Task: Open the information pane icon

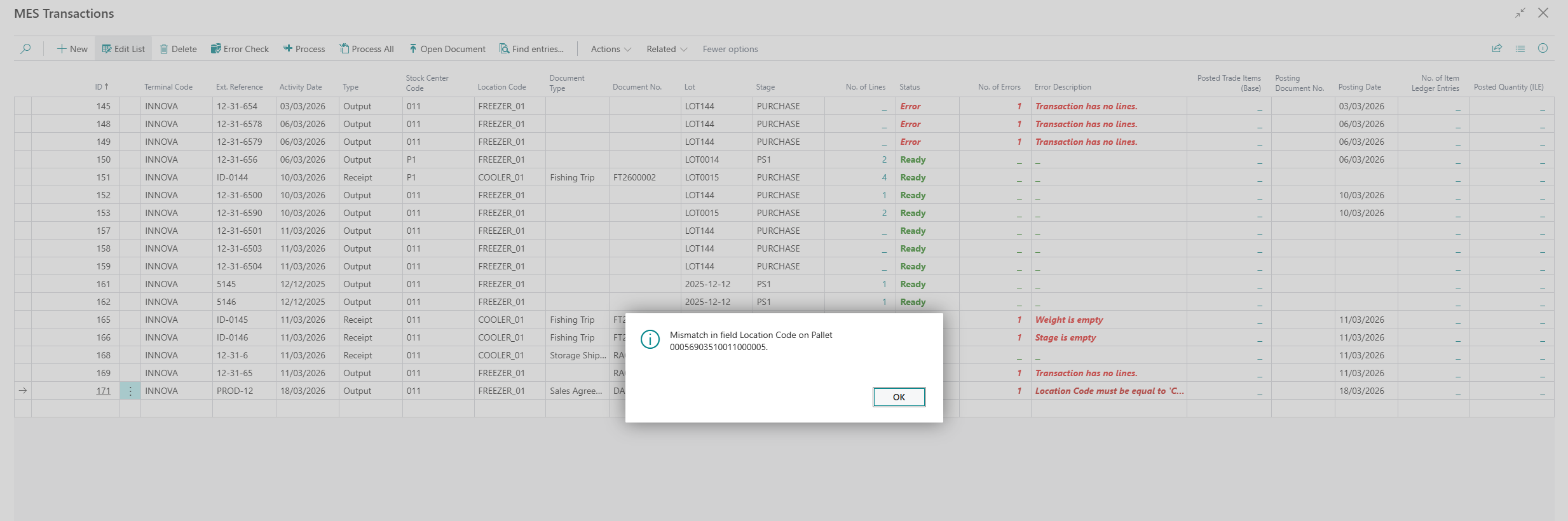Action: pyautogui.click(x=1543, y=48)
